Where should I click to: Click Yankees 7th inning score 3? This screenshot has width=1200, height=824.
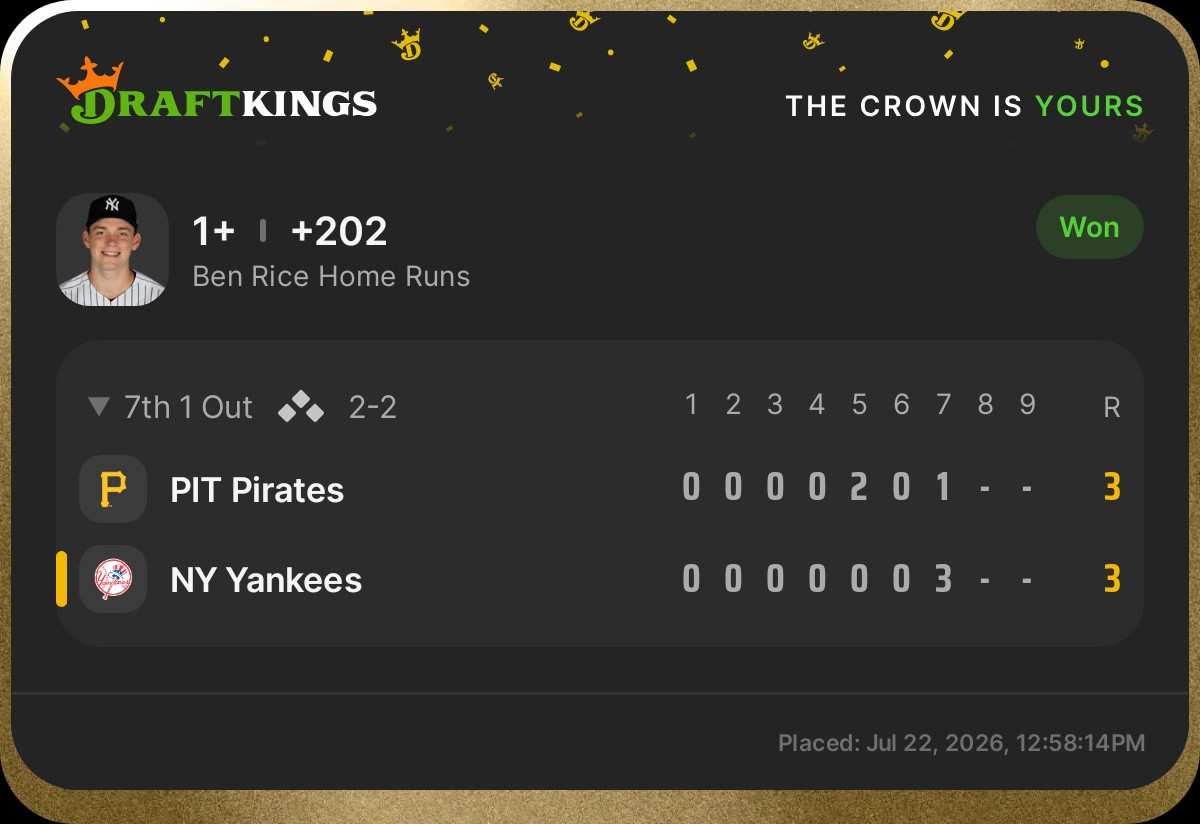pos(943,579)
